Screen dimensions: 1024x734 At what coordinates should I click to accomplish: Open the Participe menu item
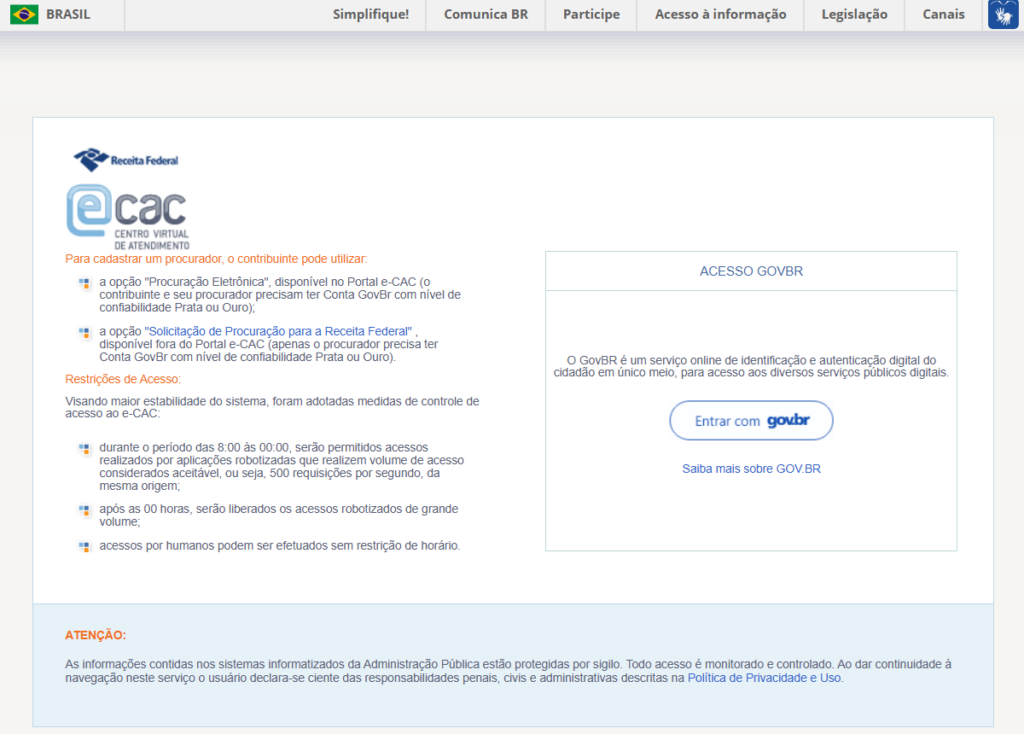[x=592, y=14]
